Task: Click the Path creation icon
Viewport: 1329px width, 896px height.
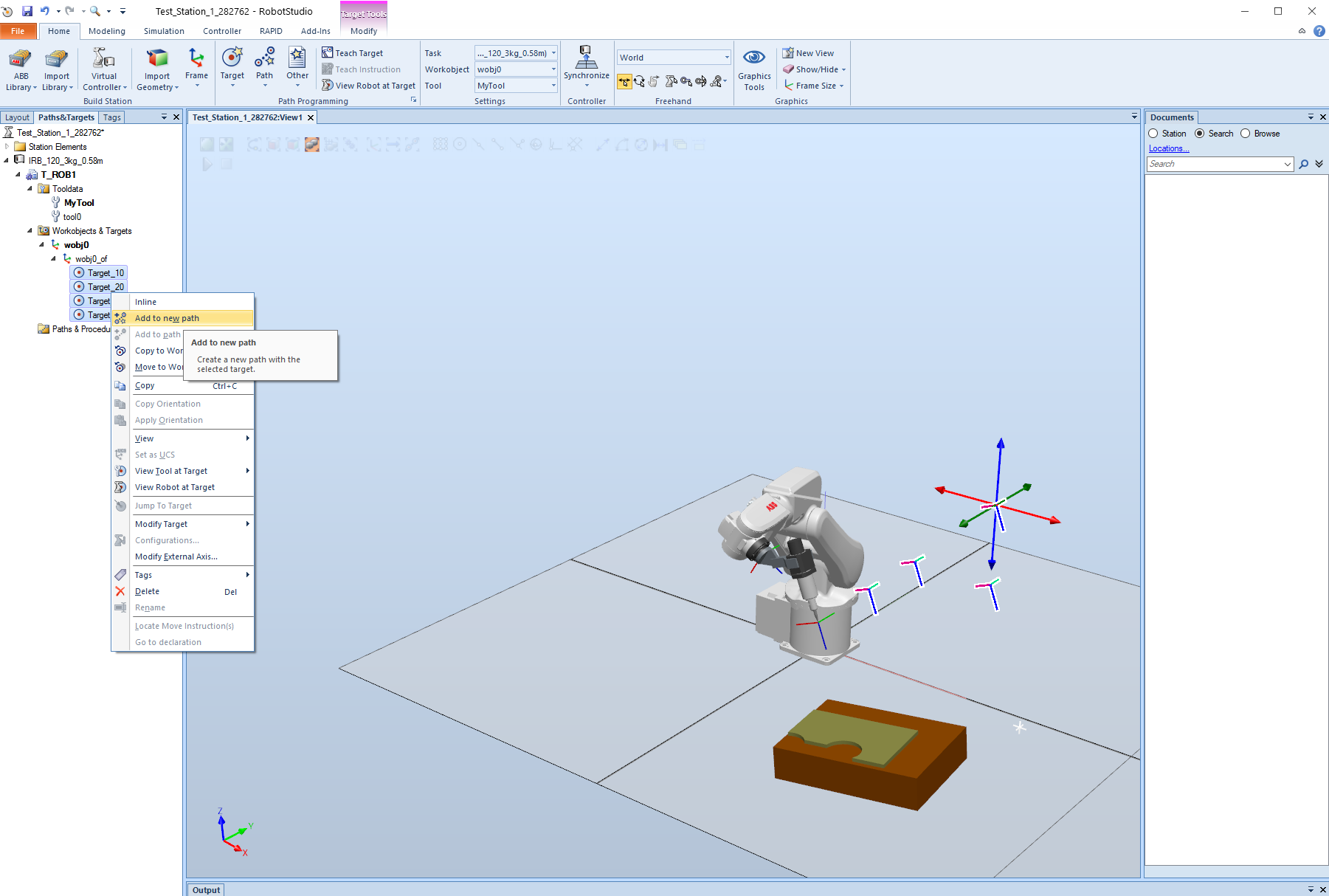Action: tap(264, 59)
